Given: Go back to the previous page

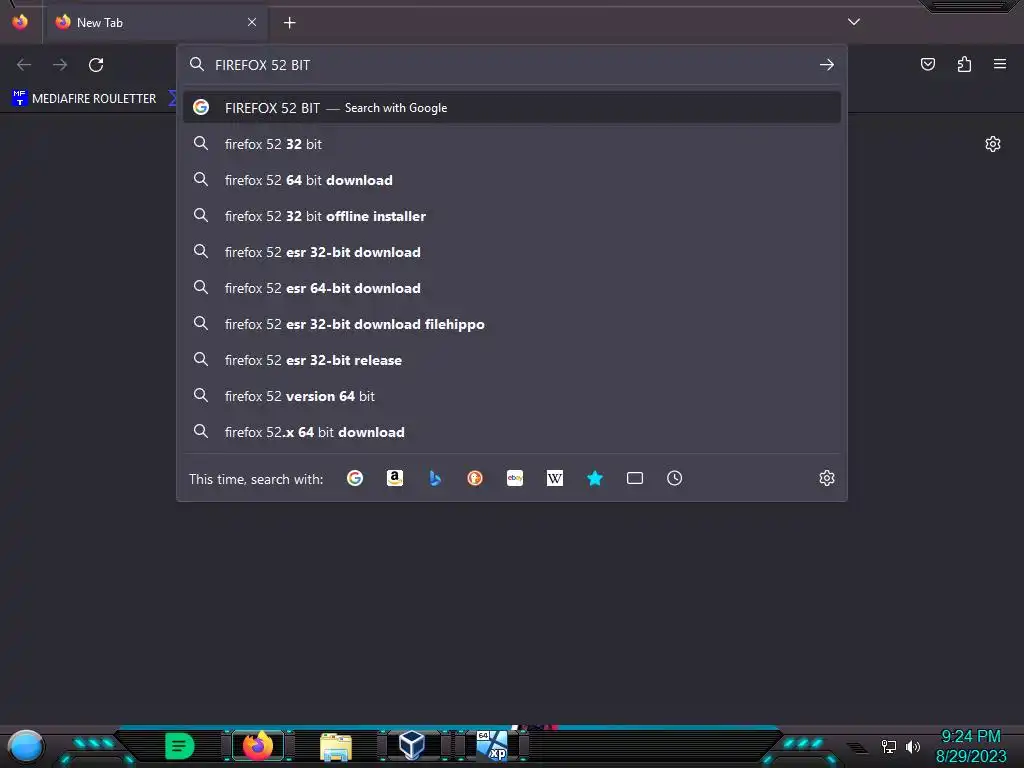Looking at the screenshot, I should 24,65.
